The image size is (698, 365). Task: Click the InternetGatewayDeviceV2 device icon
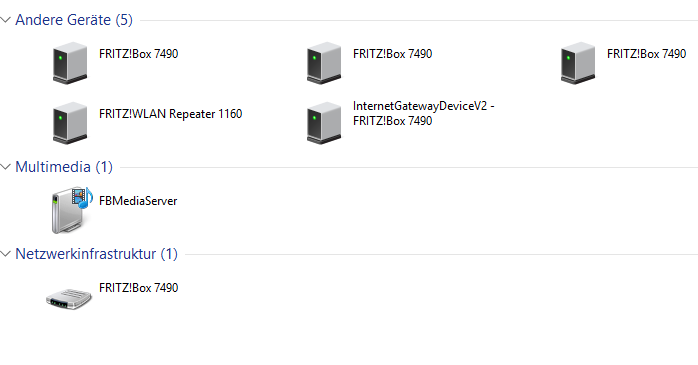coord(324,122)
